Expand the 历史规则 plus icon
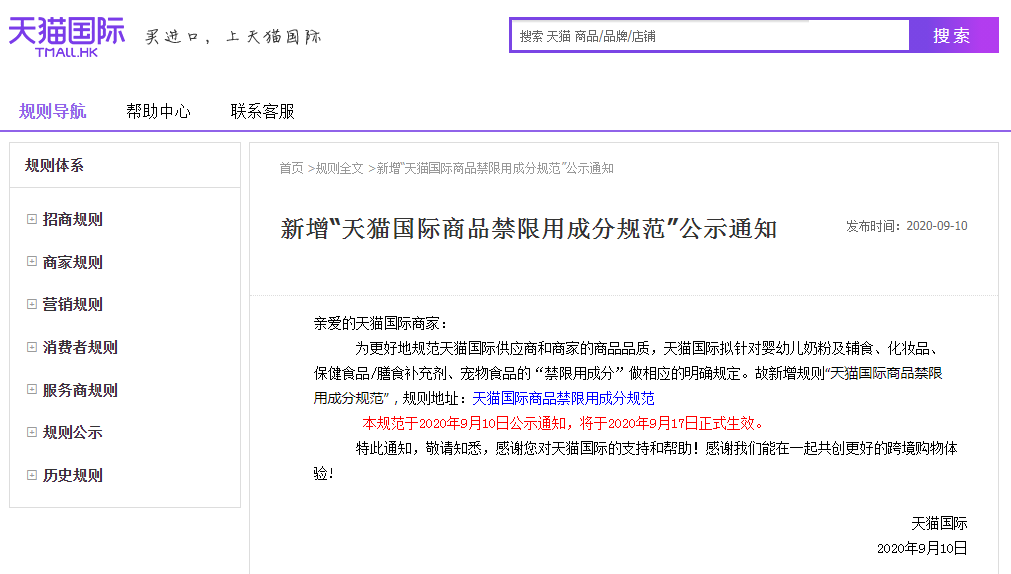The height and width of the screenshot is (574, 1011). click(x=32, y=475)
